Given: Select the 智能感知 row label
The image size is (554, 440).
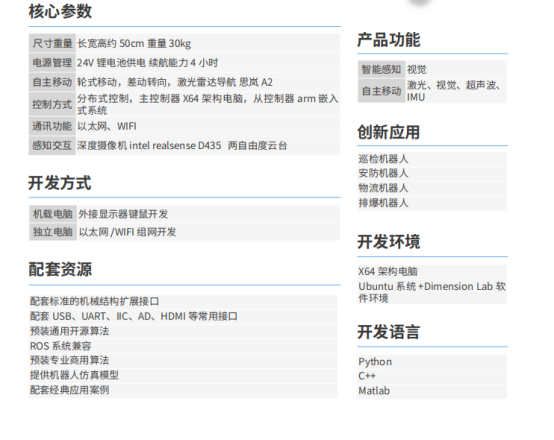Looking at the screenshot, I should 381,69.
